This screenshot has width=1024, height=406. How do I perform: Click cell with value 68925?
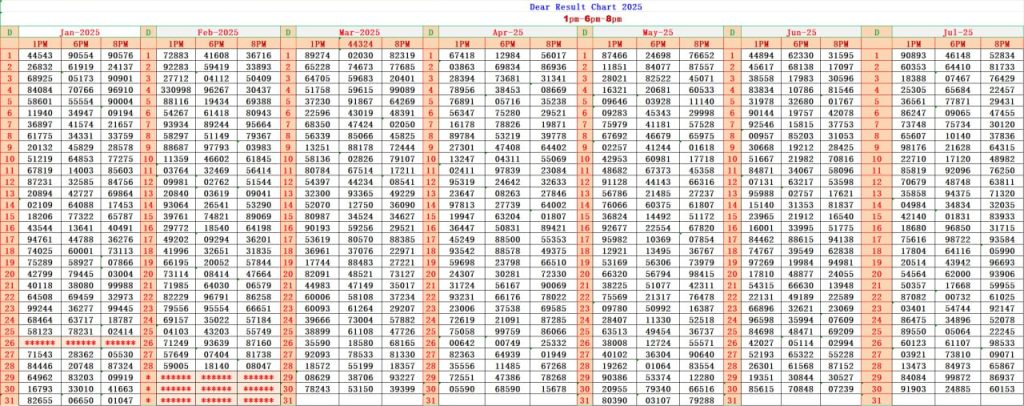40,78
